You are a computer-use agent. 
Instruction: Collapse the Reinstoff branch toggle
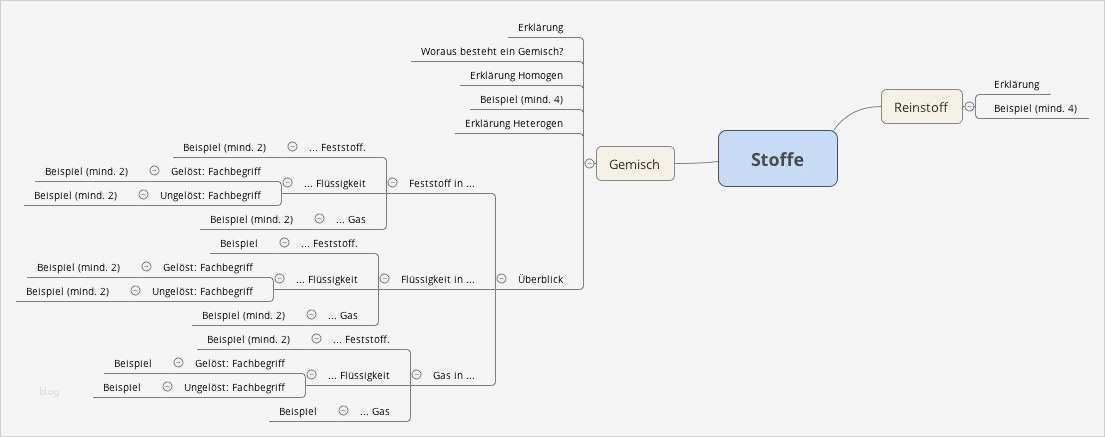click(x=969, y=106)
